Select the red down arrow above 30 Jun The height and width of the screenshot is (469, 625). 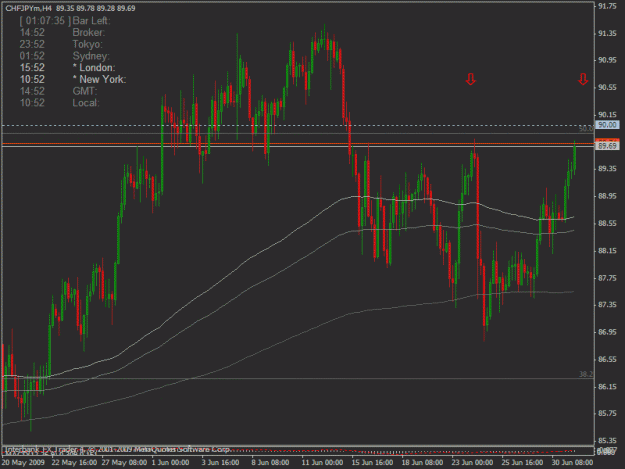point(583,79)
